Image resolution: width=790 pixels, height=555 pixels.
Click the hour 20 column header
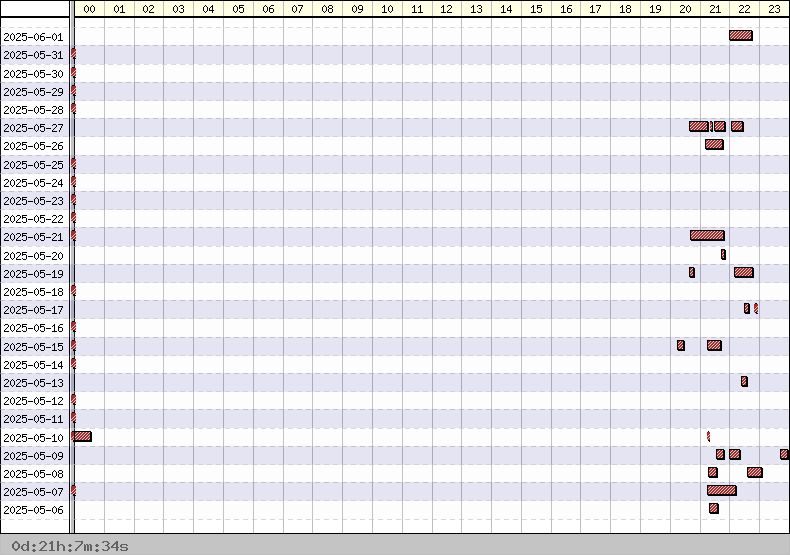[685, 9]
